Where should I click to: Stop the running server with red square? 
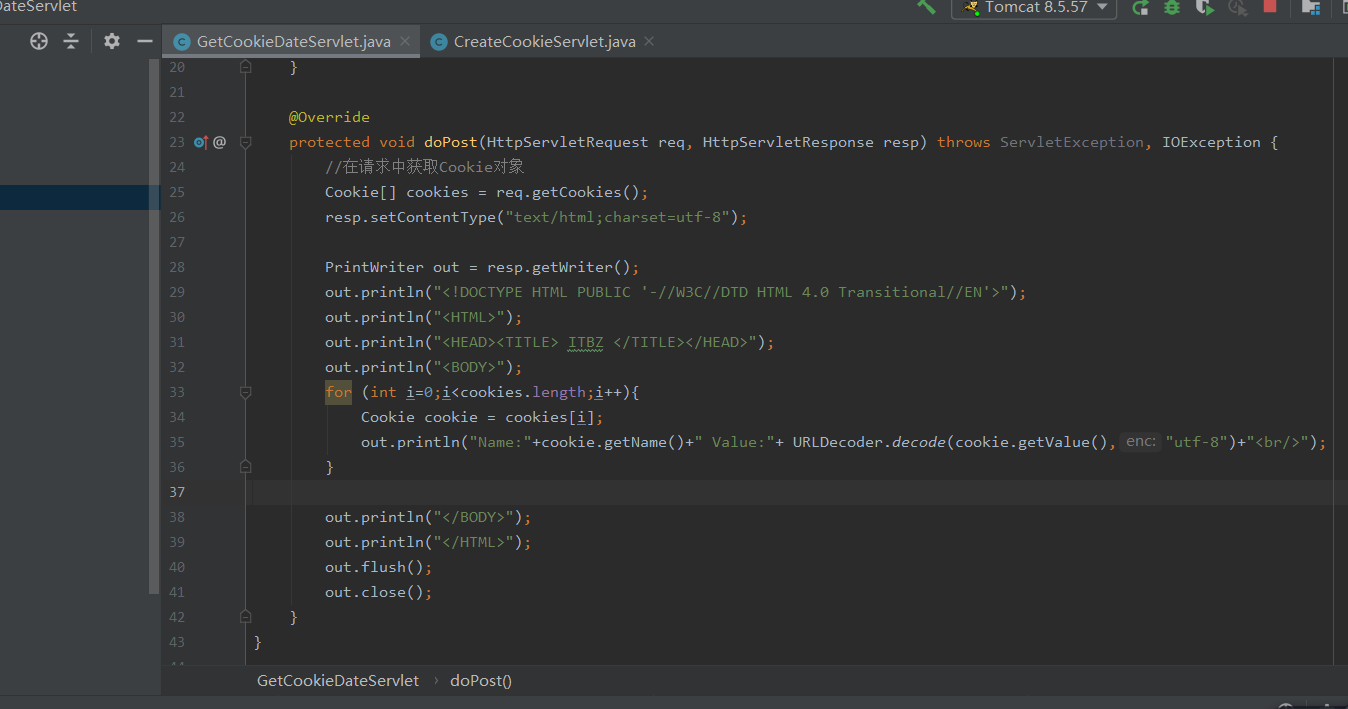pyautogui.click(x=1270, y=6)
